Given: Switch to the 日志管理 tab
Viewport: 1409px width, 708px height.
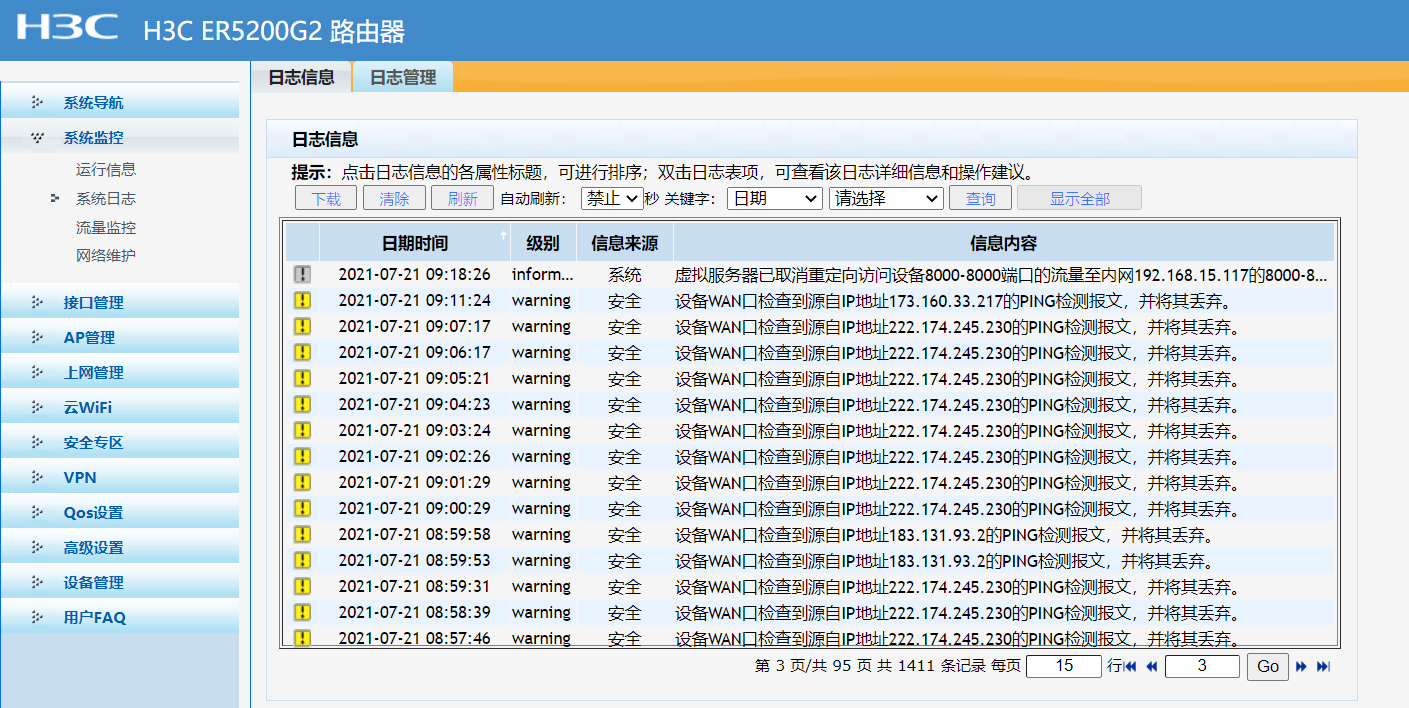Looking at the screenshot, I should [403, 77].
